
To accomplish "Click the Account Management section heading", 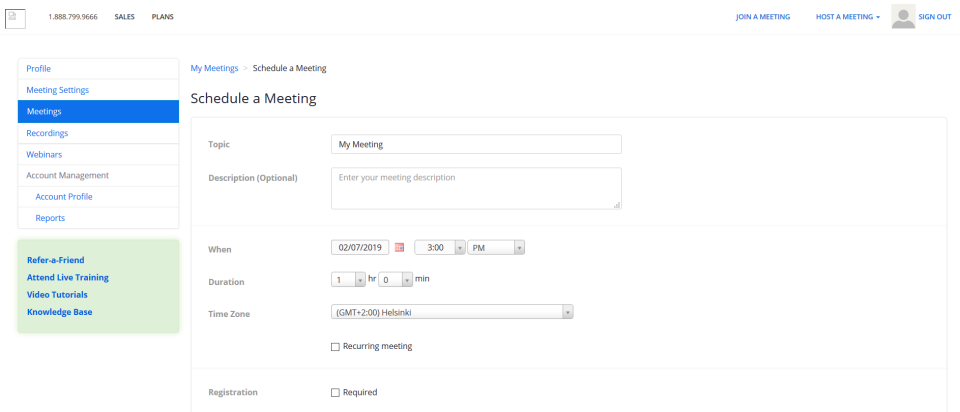I will [x=67, y=175].
